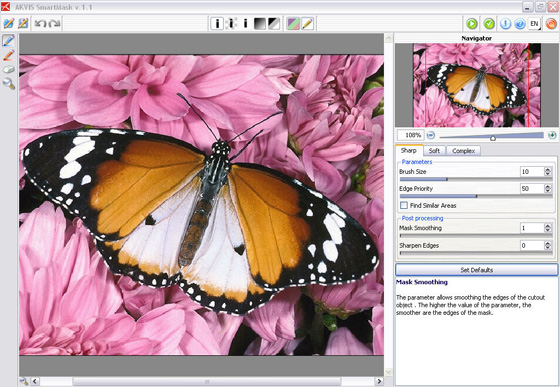
Task: Click the Mask Smoothing spinner arrows
Action: click(548, 228)
